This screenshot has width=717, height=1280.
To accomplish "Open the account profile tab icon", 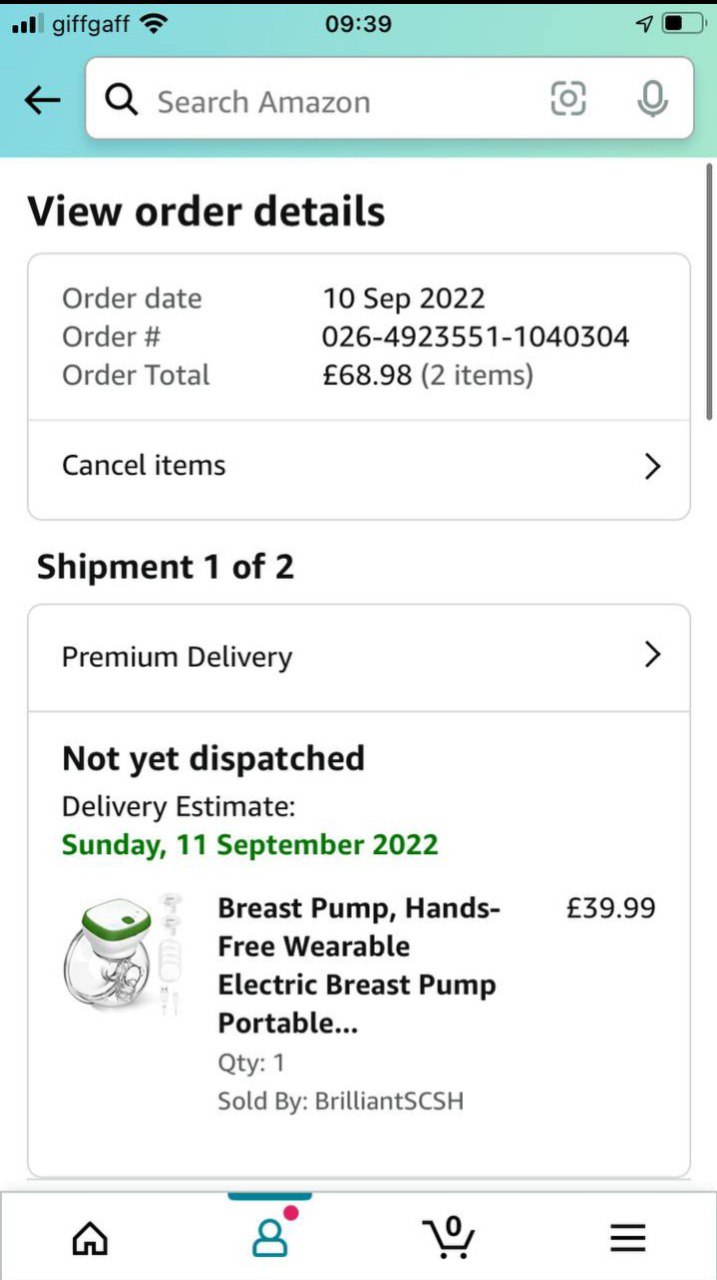I will (269, 1238).
